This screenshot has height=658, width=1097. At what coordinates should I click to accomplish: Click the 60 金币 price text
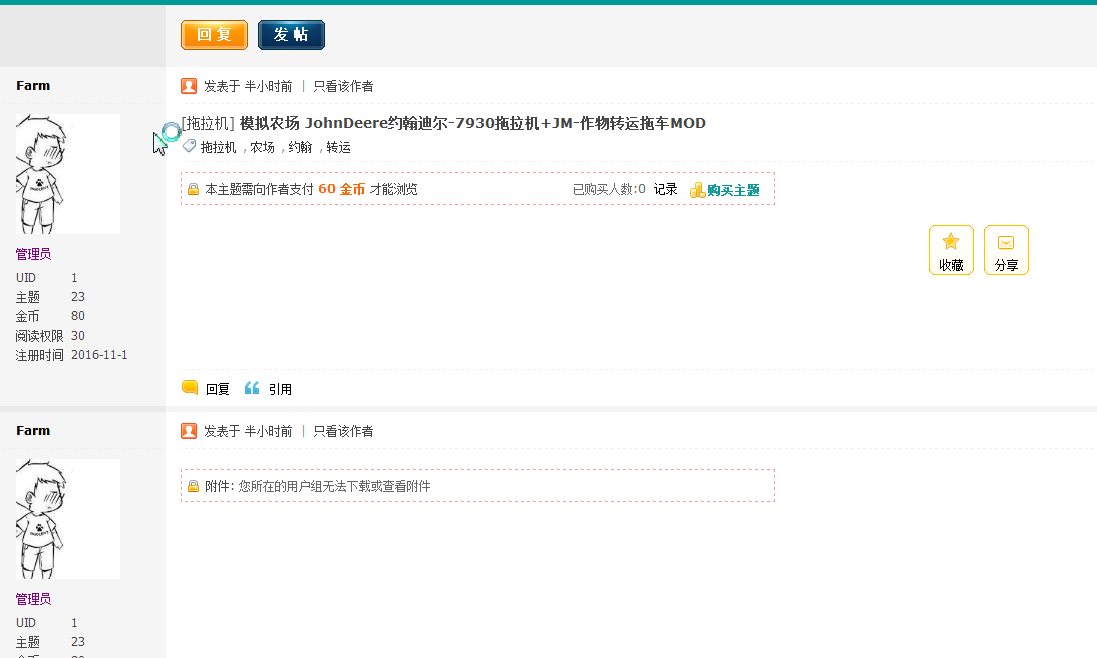coord(341,189)
